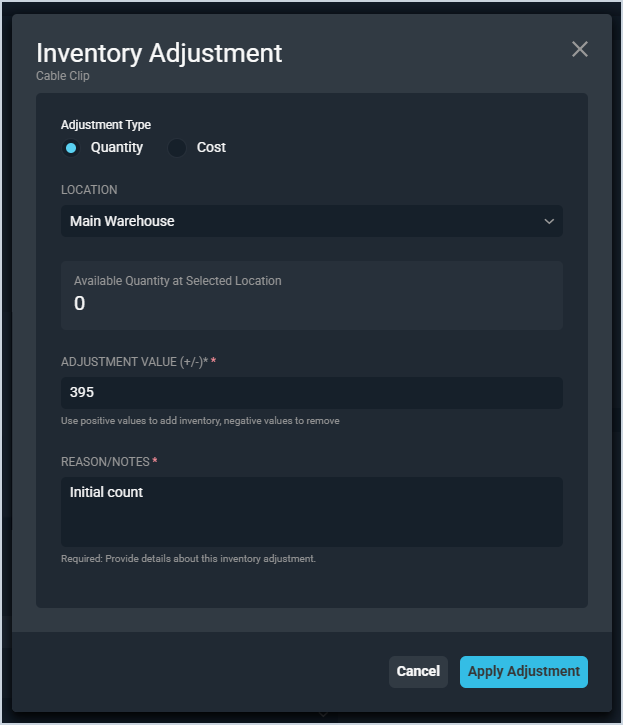
Task: Select the Cost radio button
Action: tap(177, 148)
